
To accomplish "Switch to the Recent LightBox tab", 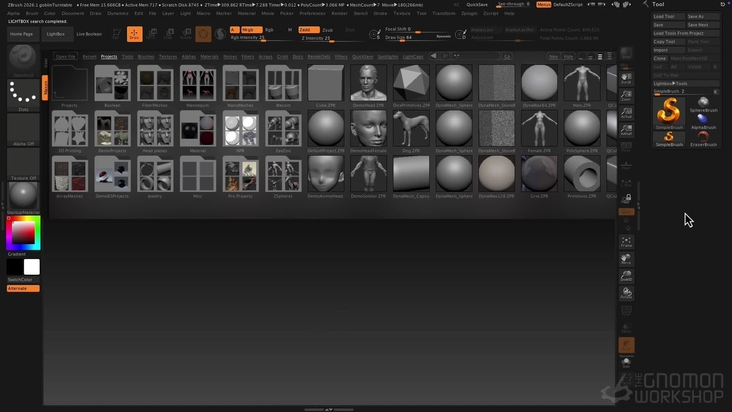I will tap(89, 57).
